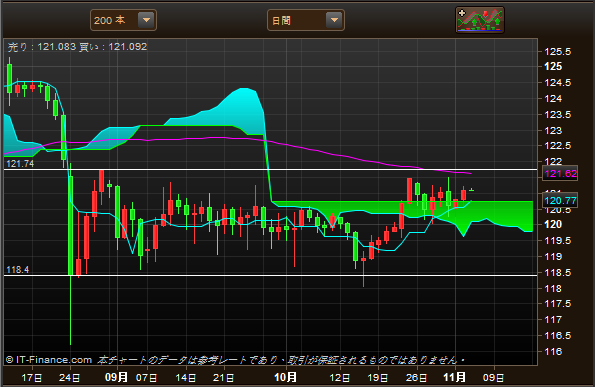Click the 09月 date axis label
Screen dimensions: 595x387
(116, 377)
